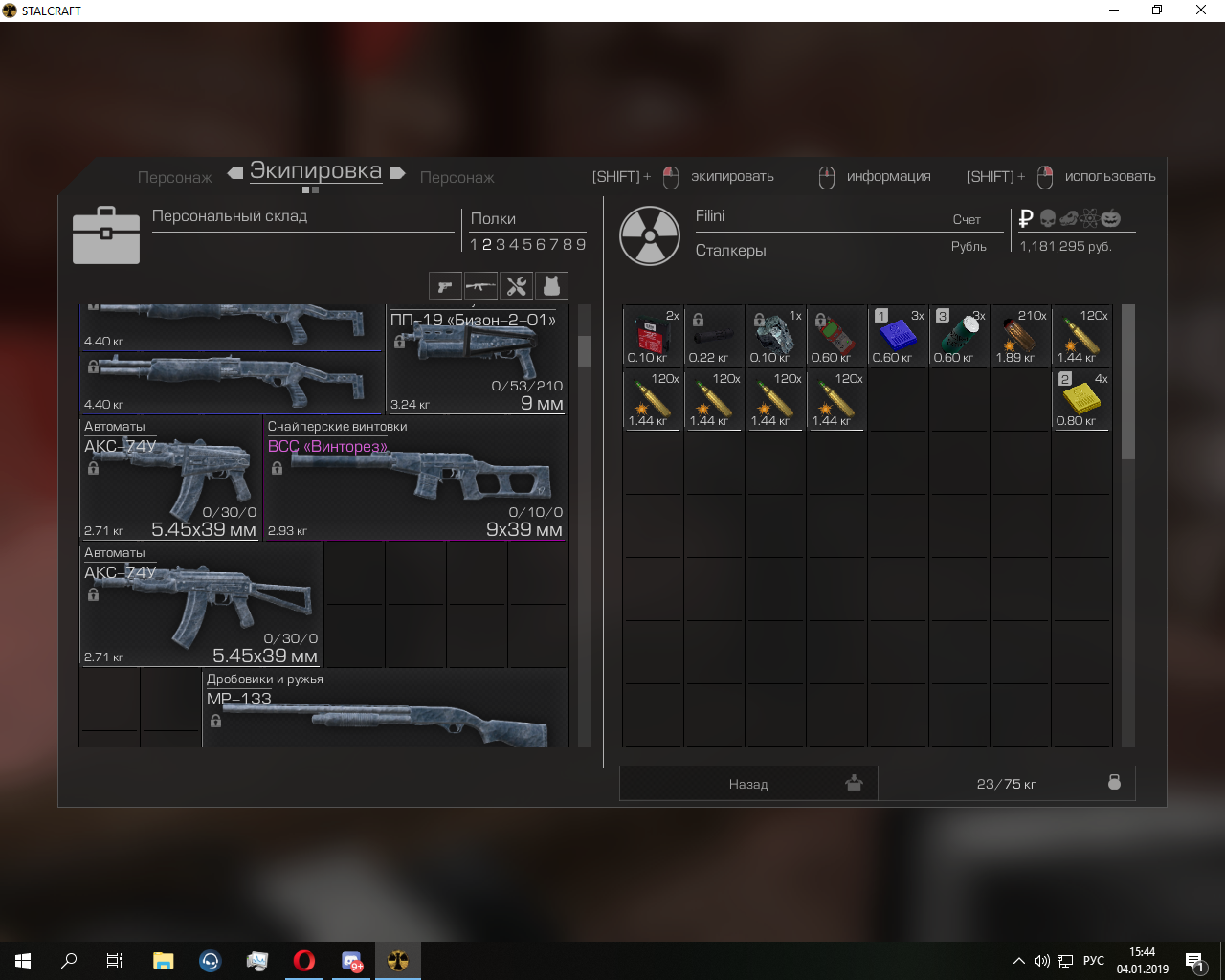Select the body armor filter icon
The width and height of the screenshot is (1225, 980).
(x=551, y=286)
